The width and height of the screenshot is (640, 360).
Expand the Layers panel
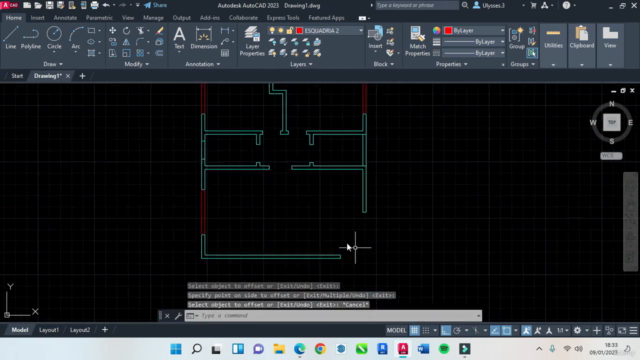pos(301,64)
